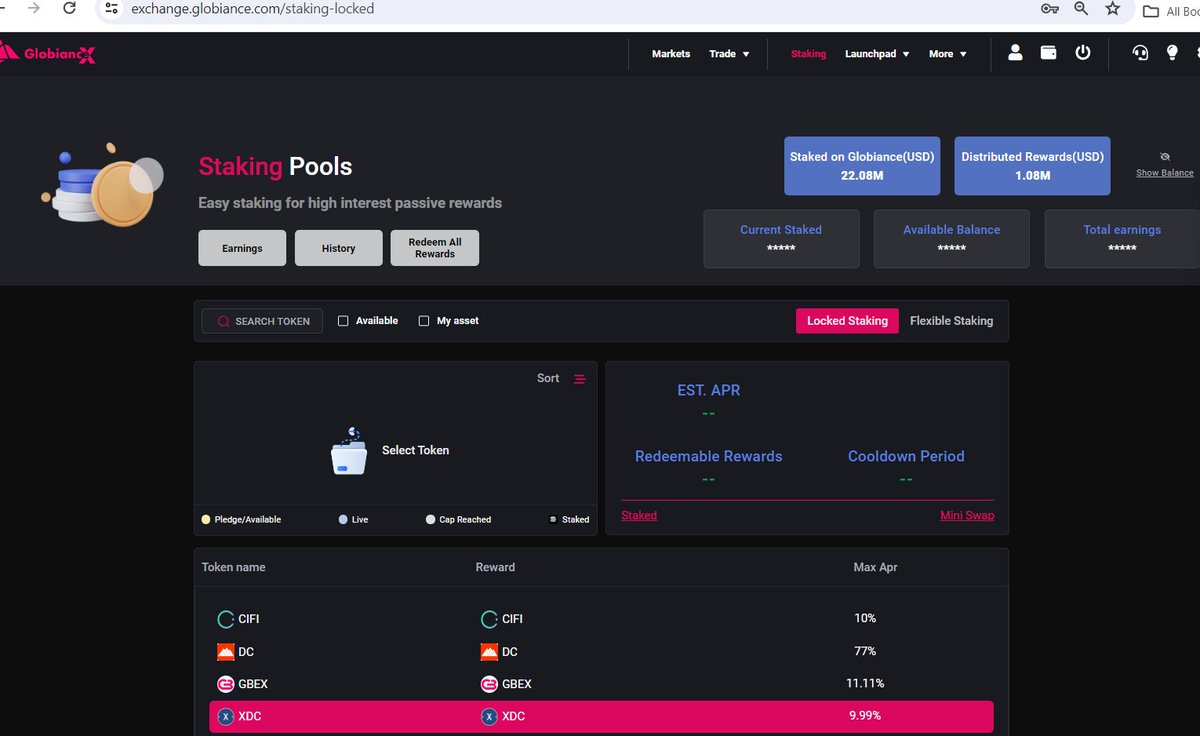Switch to Flexible Staking tab

[951, 321]
